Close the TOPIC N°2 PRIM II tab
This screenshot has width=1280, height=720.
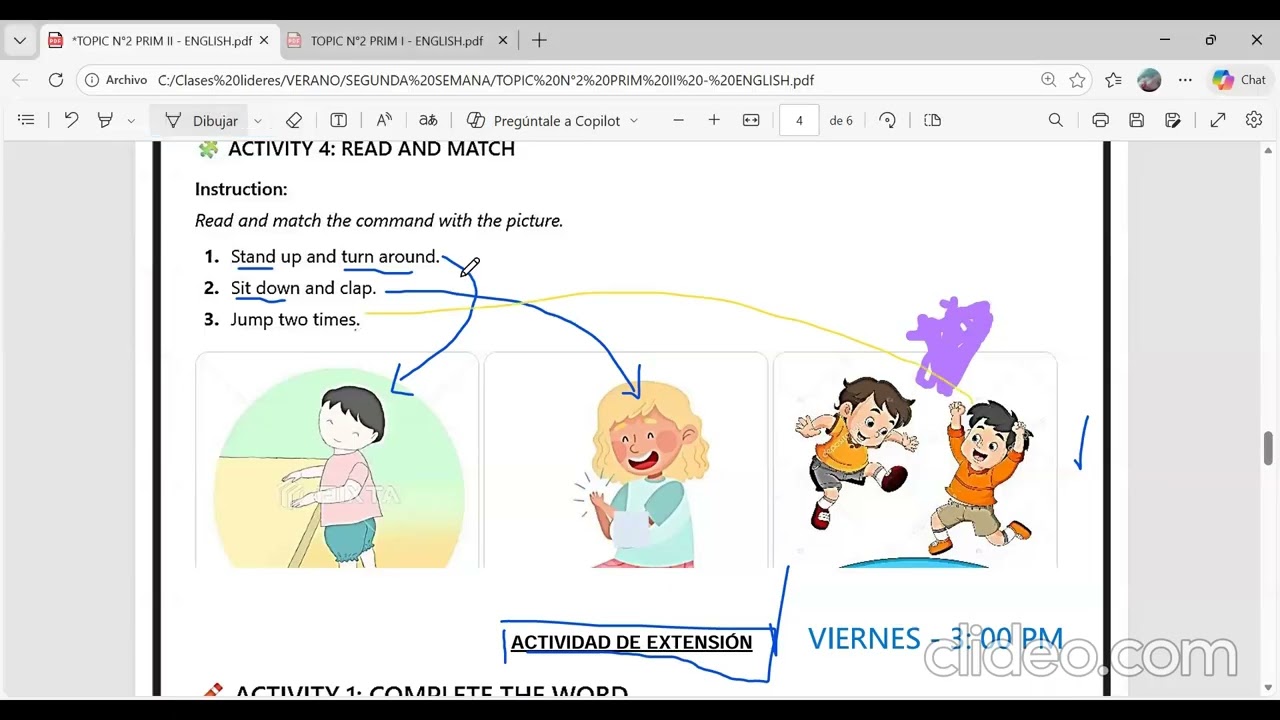coord(264,41)
